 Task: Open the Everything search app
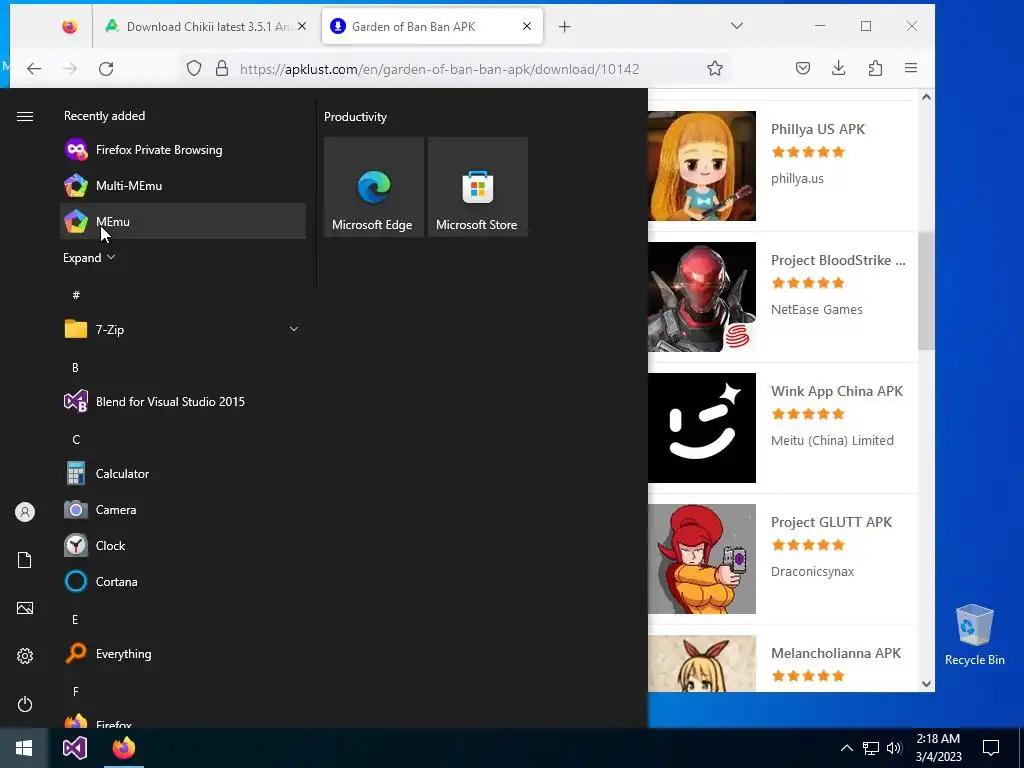(x=183, y=653)
